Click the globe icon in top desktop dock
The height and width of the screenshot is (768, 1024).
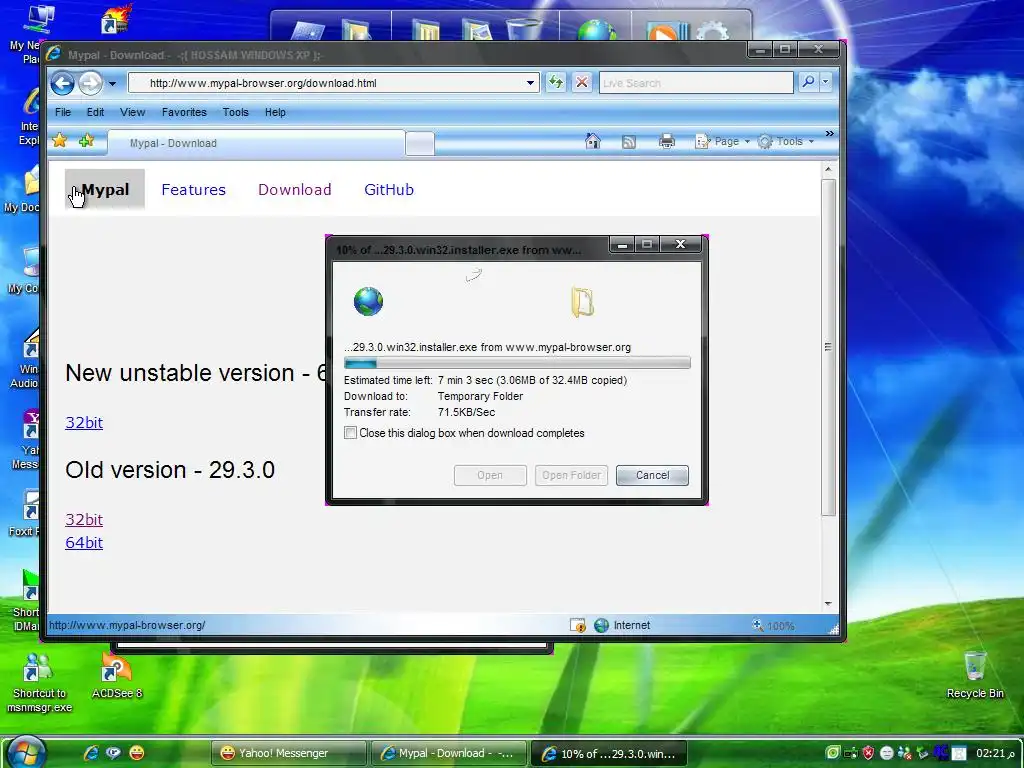596,30
